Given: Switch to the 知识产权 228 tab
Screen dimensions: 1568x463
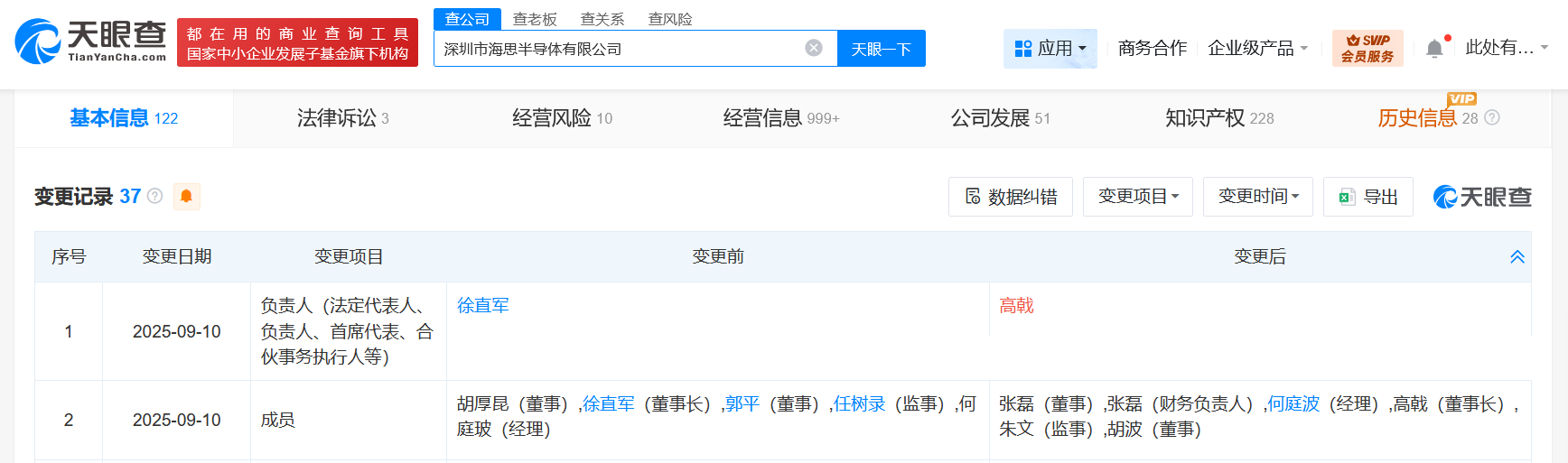Looking at the screenshot, I should tap(1219, 118).
